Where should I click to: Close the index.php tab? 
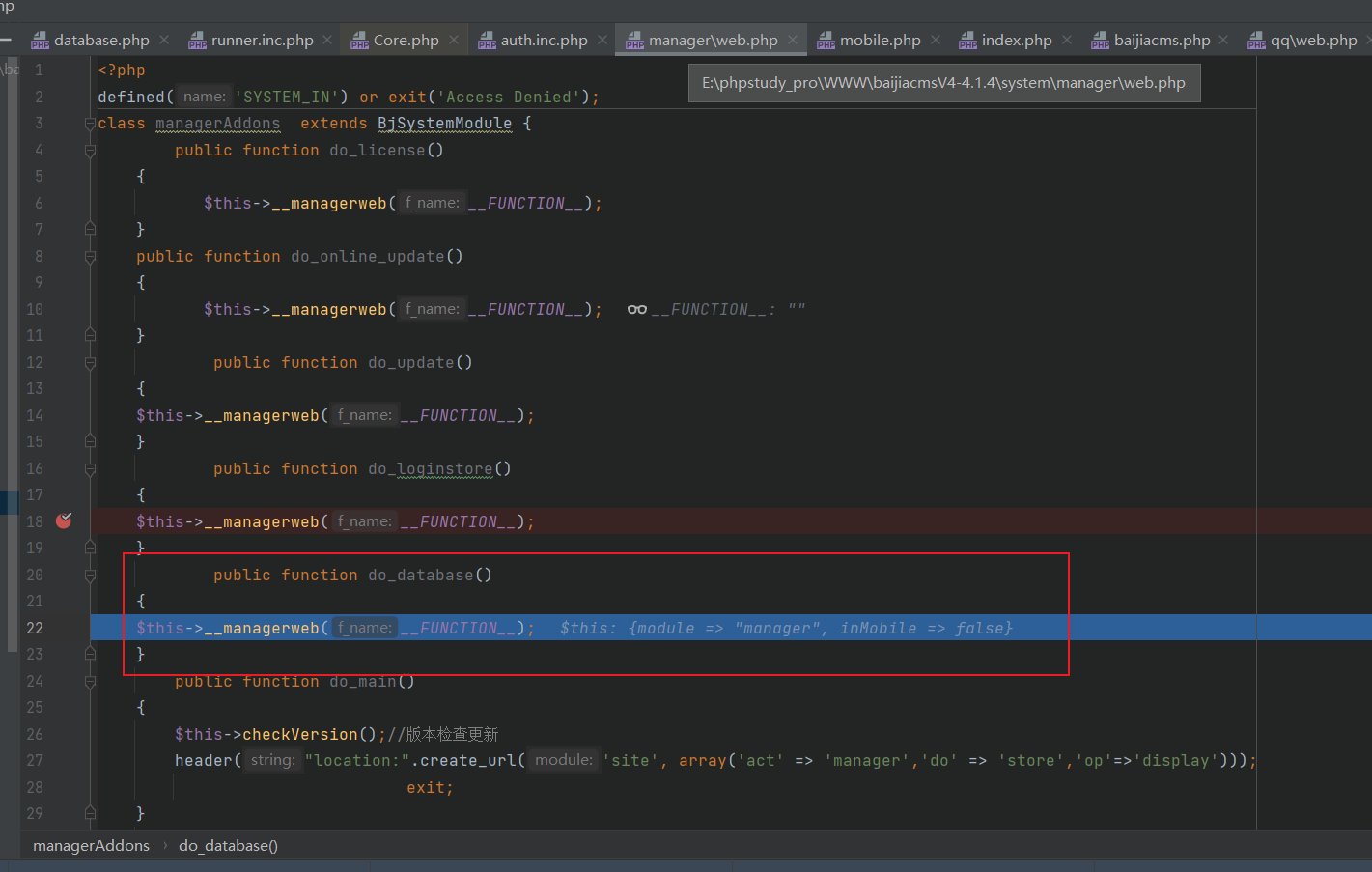(1067, 40)
